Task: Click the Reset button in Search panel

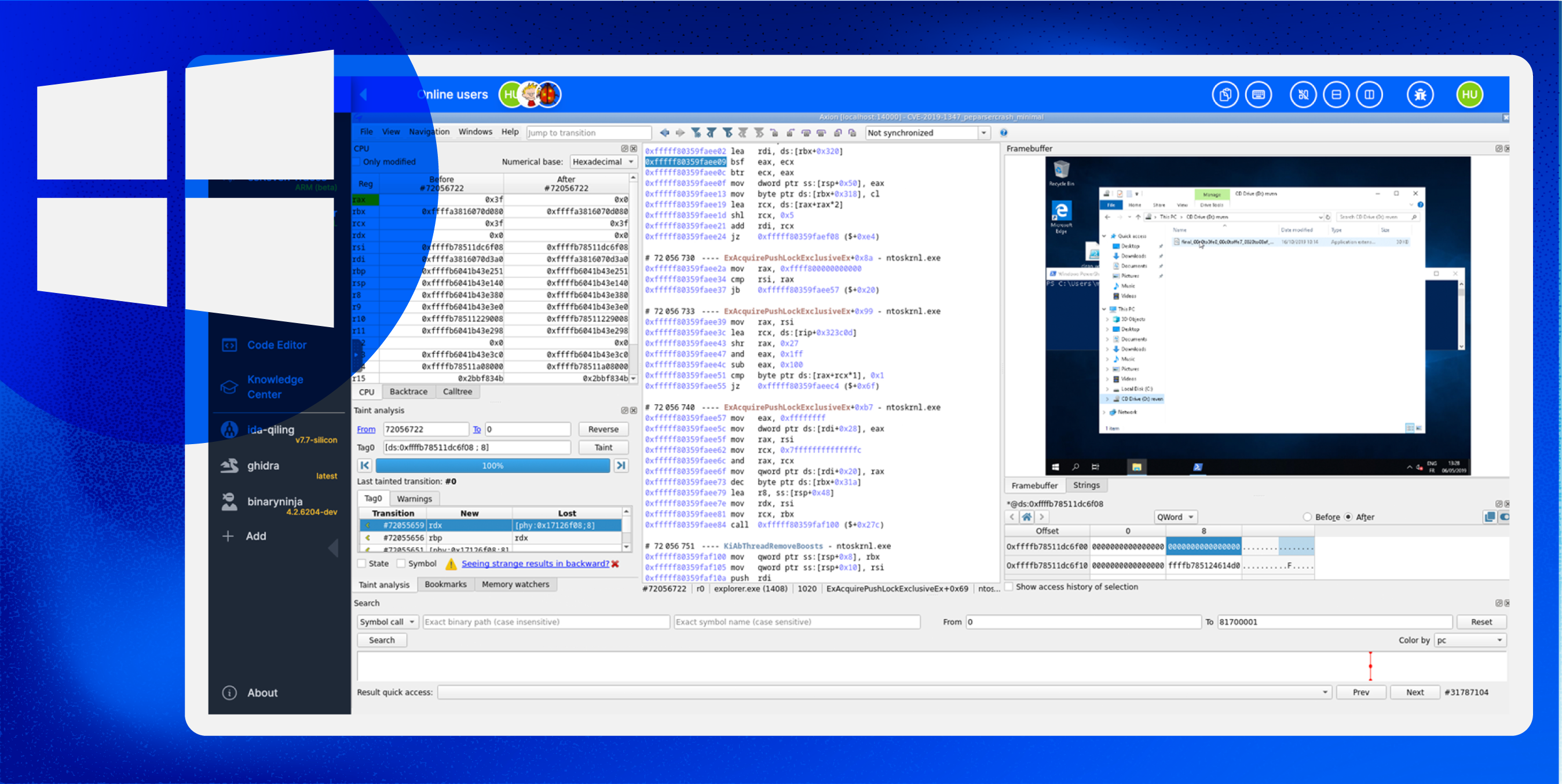Action: pos(1481,622)
